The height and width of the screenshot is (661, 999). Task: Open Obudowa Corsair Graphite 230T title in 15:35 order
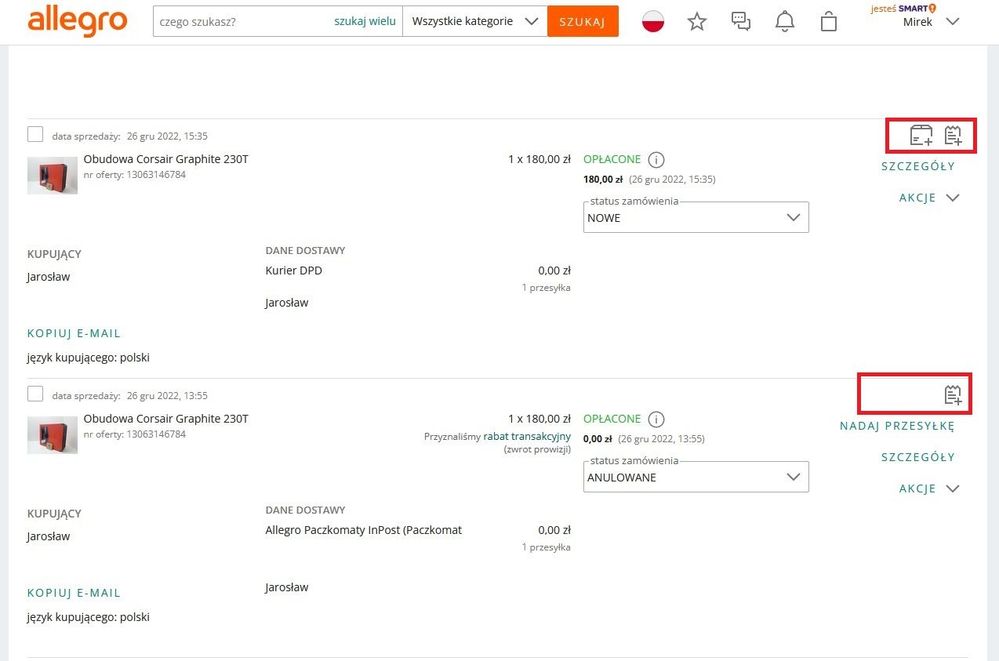click(166, 159)
